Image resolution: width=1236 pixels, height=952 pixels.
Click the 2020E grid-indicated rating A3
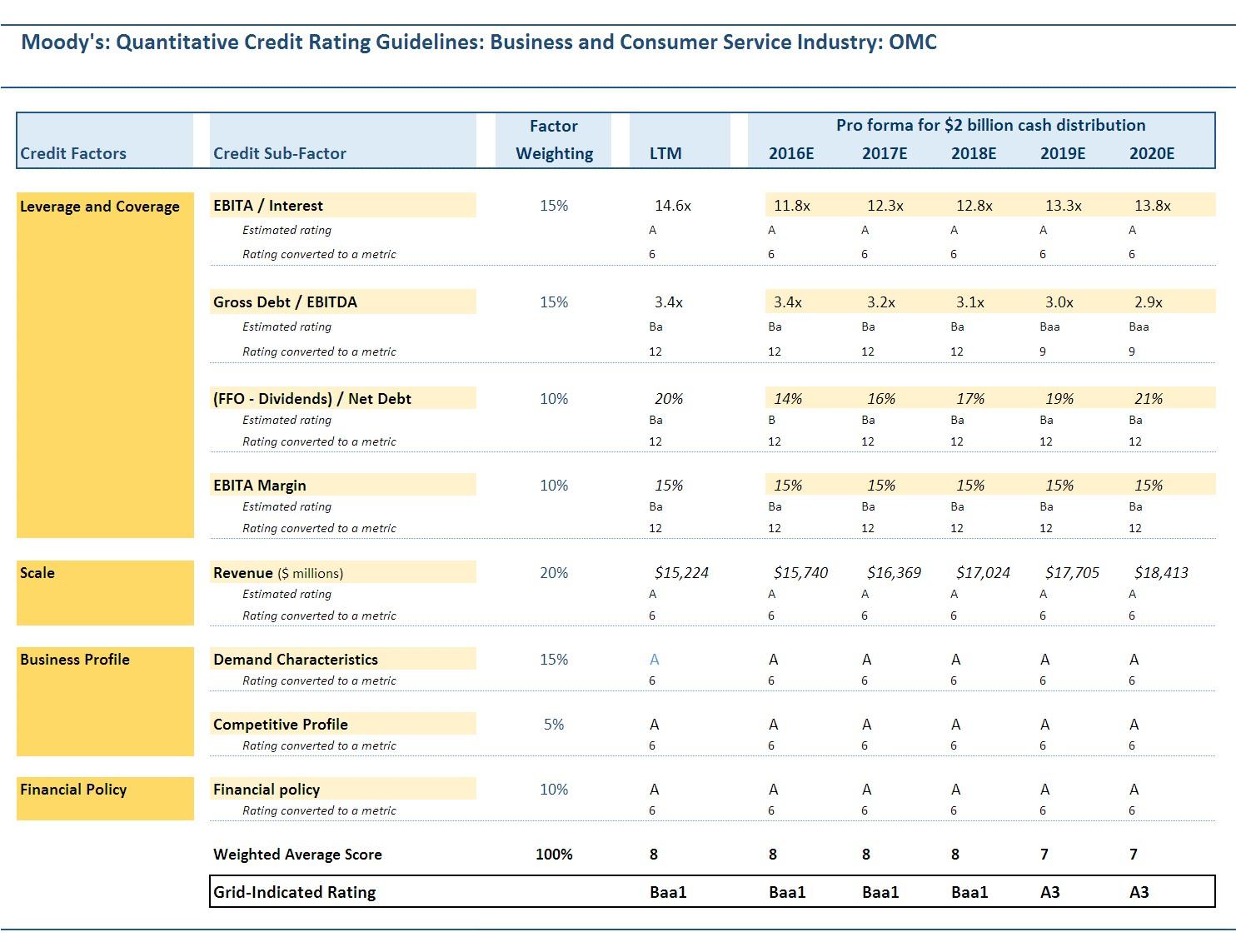pos(1139,892)
